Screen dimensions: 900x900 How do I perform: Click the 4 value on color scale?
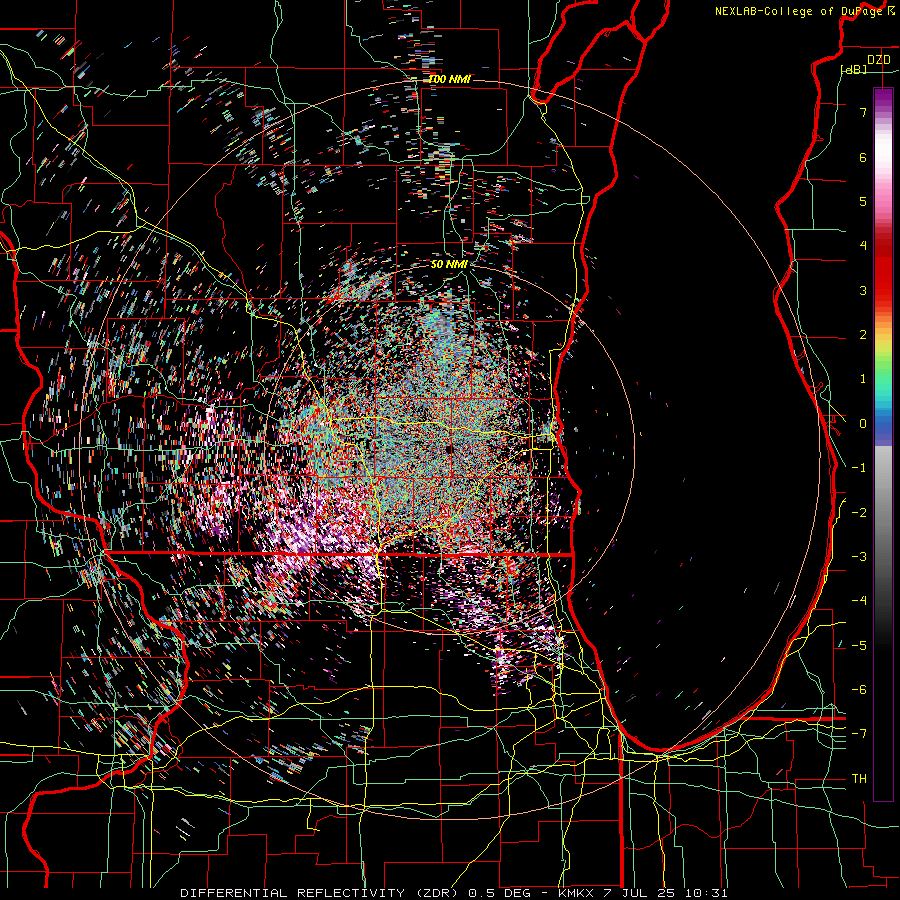click(863, 246)
